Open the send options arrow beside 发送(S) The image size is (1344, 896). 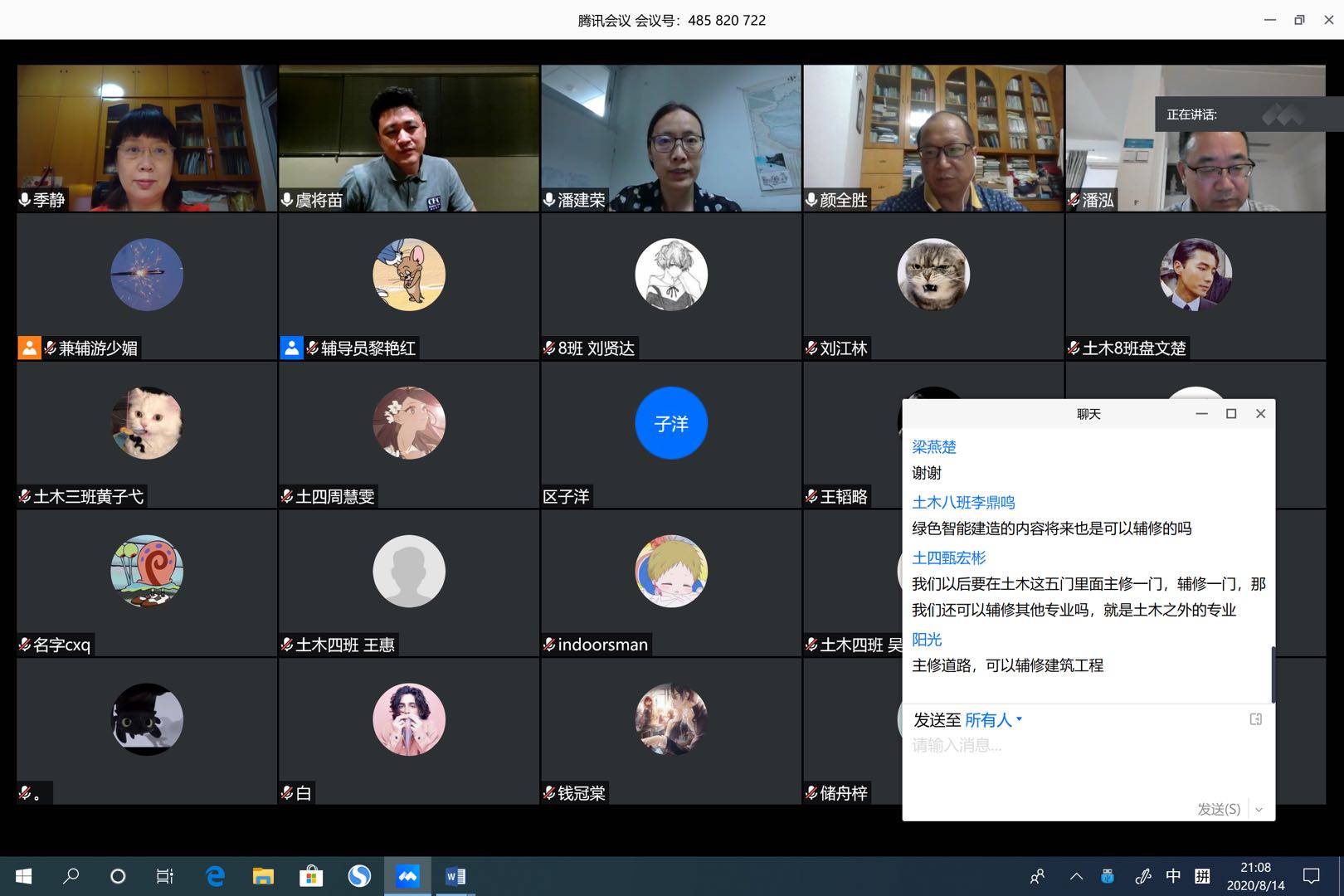click(1259, 809)
